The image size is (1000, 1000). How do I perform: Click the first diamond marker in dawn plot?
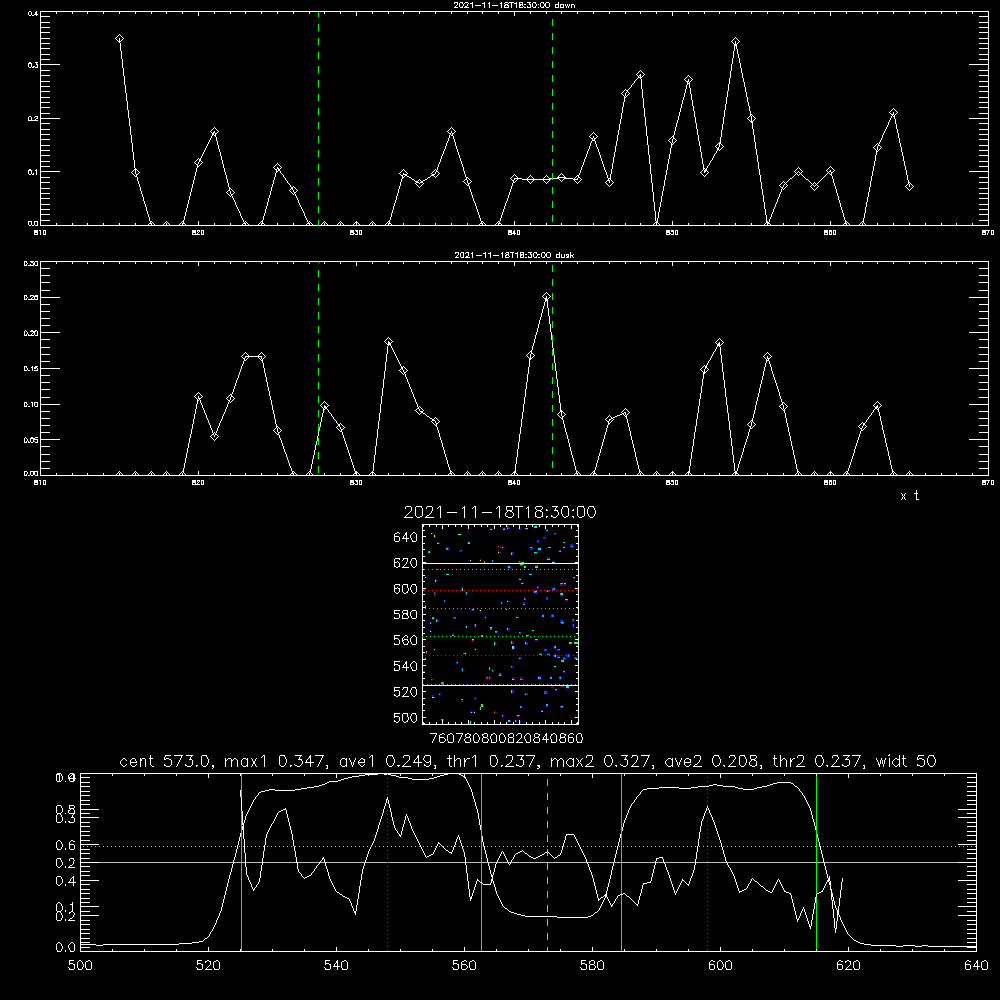point(119,39)
